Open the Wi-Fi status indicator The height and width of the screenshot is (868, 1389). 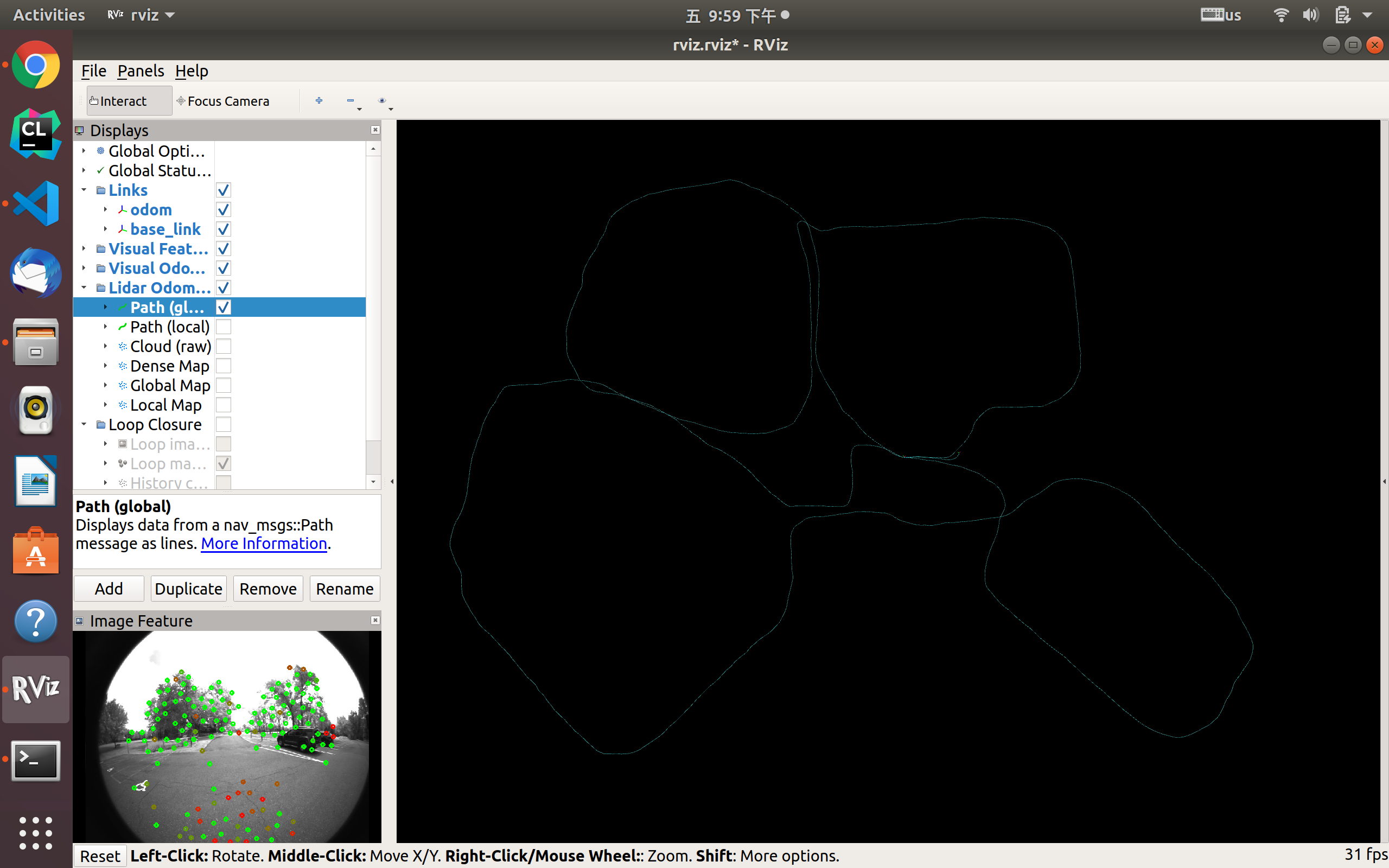(1281, 15)
